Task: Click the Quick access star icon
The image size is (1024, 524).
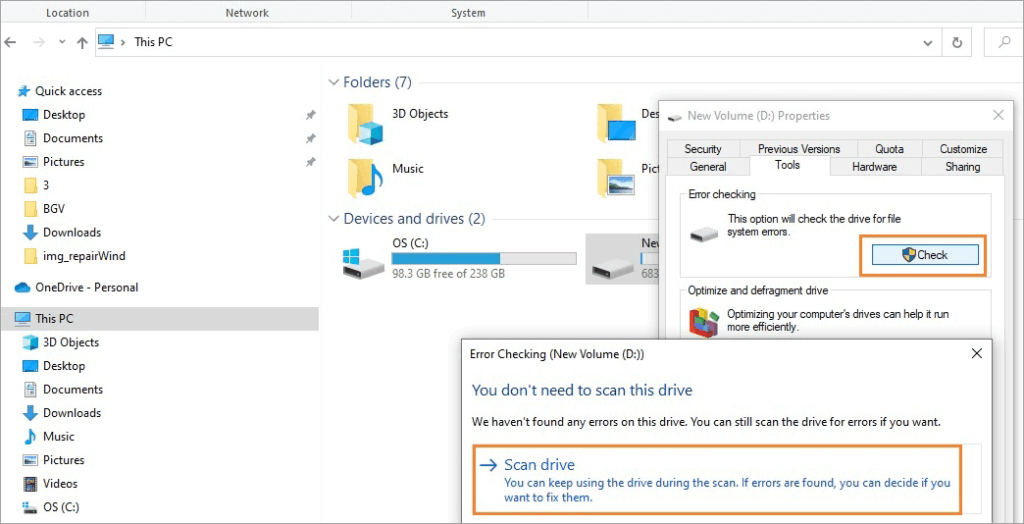Action: click(24, 91)
